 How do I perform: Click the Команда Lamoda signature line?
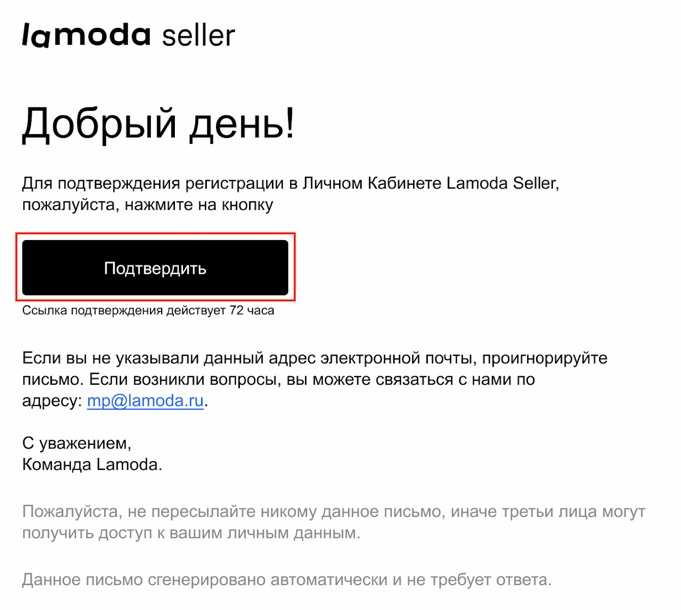pos(91,464)
